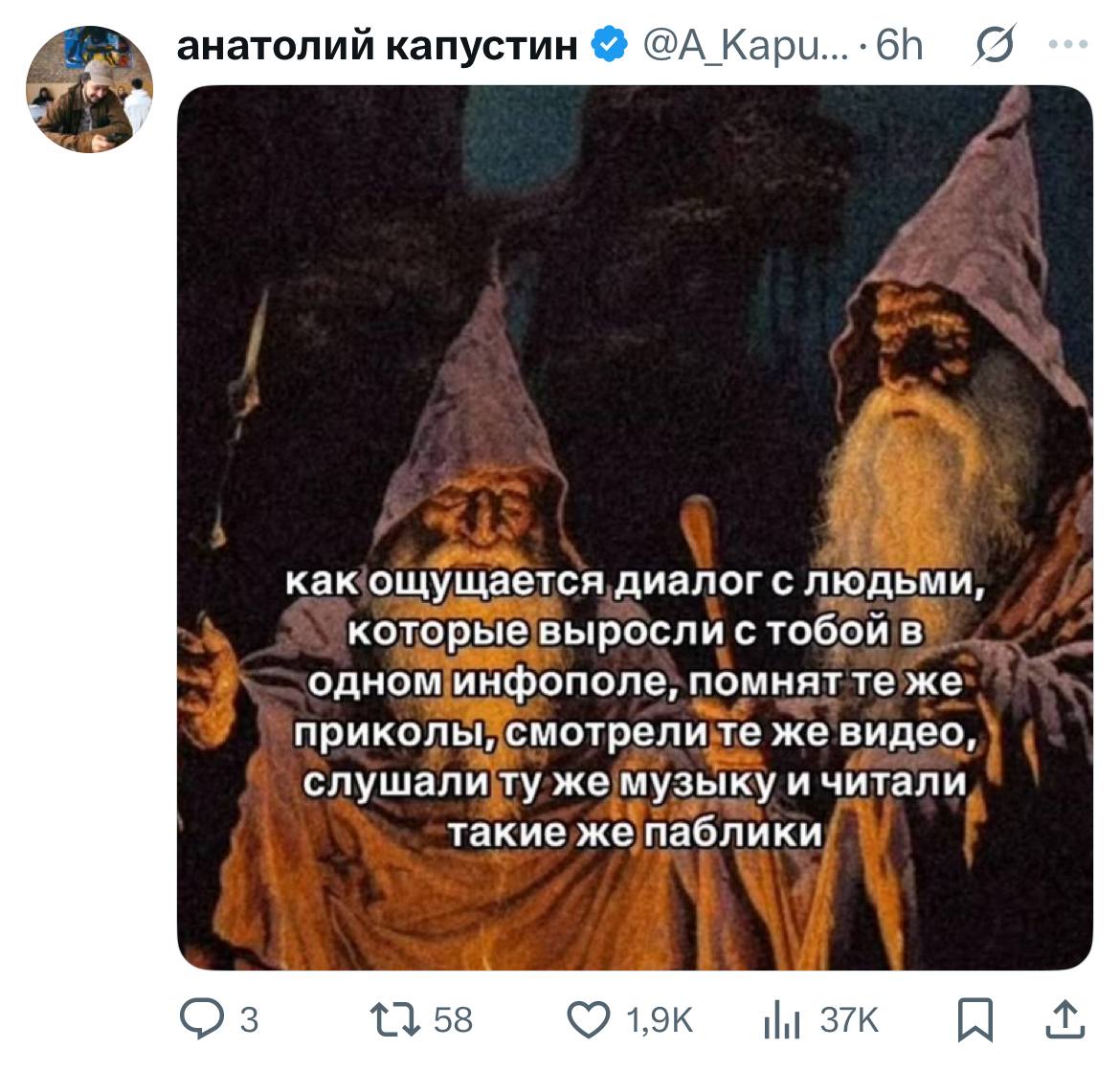Open the @A_Kapu… handle link
The width and height of the screenshot is (1120, 1071).
pyautogui.click(x=746, y=46)
